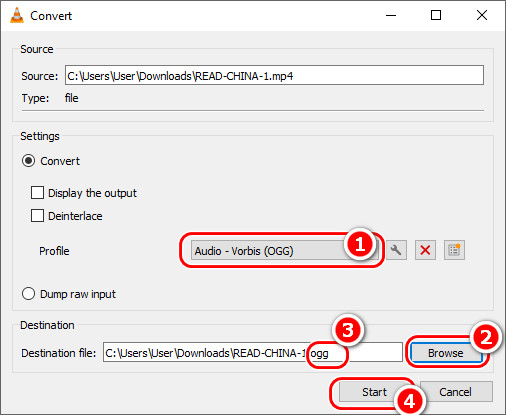The image size is (506, 415).
Task: Open the Profile dropdown Audio - Vorbis (OGG)
Action: coord(285,251)
